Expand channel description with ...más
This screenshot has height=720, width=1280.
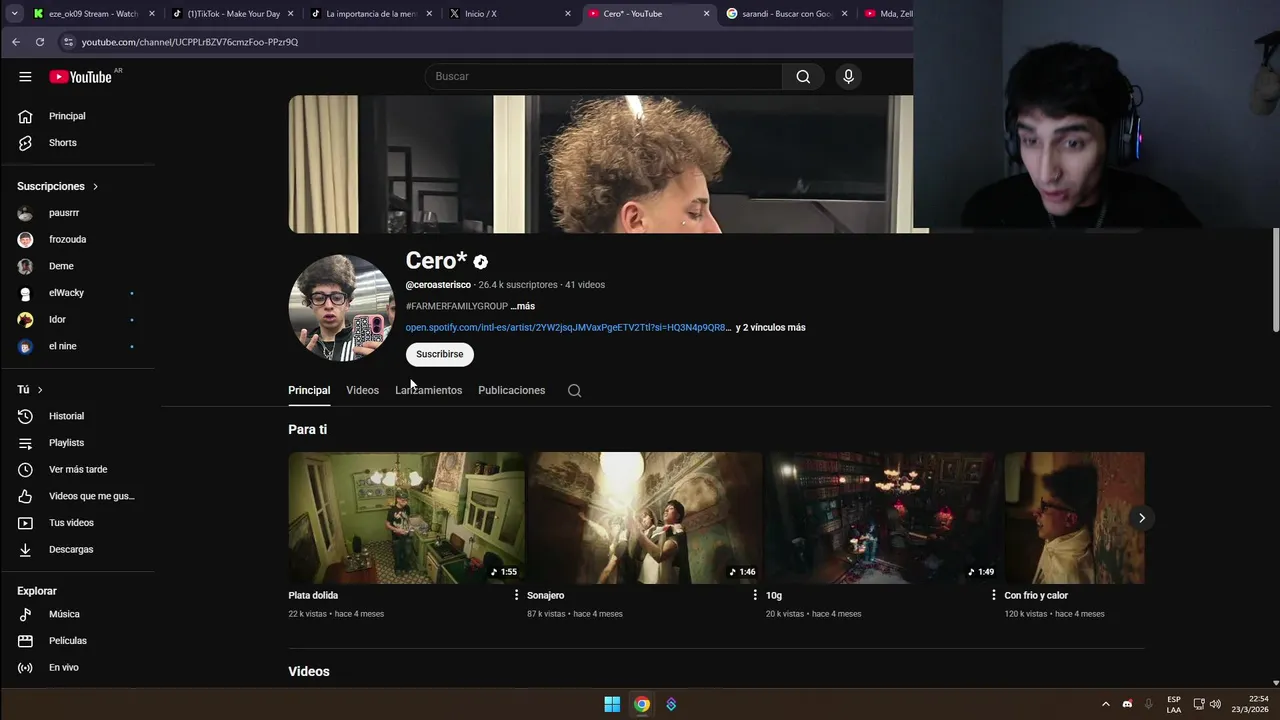pos(523,306)
